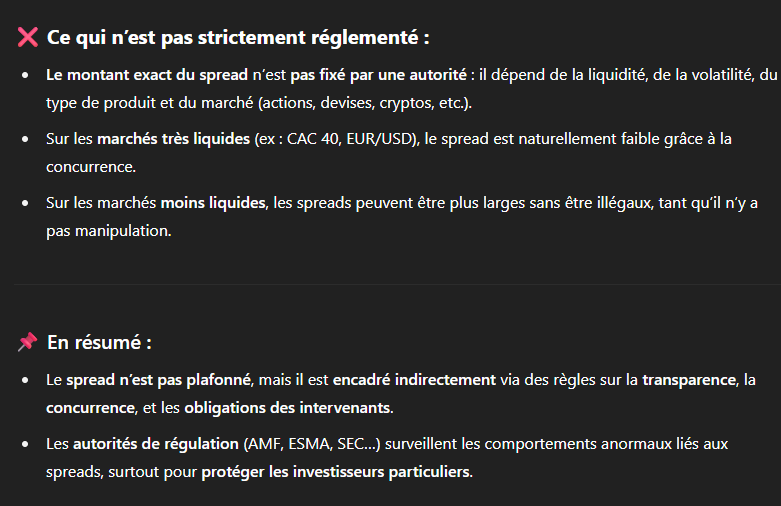
Task: Click the 'En résumé :' heading
Action: coord(99,343)
